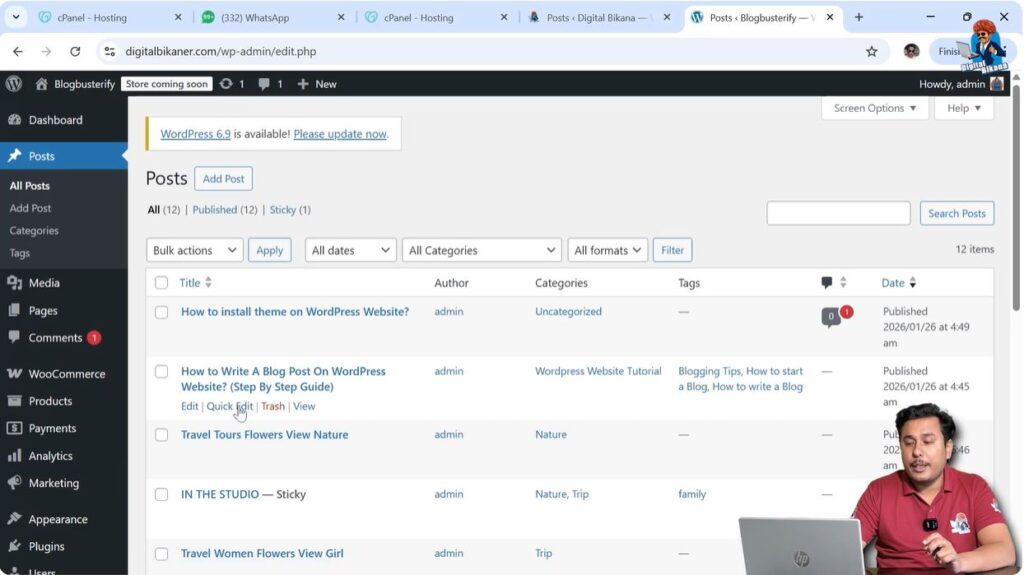This screenshot has width=1024, height=575.
Task: Select Travel Women Flowers View Girl checkbox
Action: click(161, 554)
